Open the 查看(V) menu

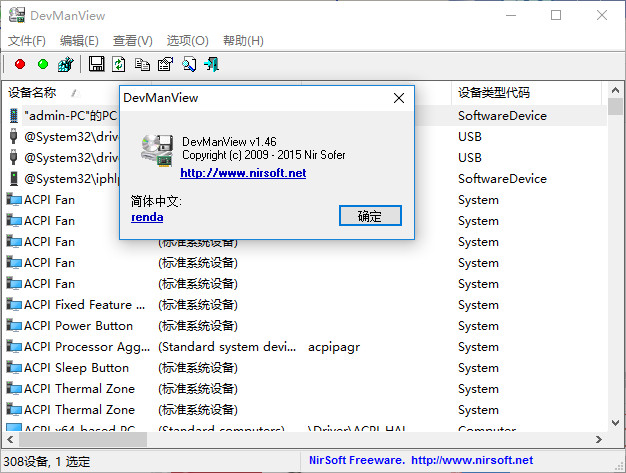pyautogui.click(x=133, y=41)
